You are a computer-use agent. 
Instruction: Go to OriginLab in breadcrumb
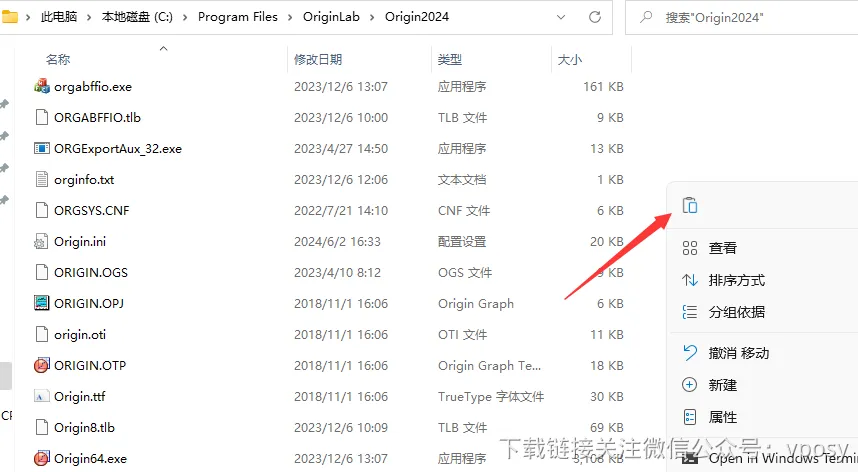coord(331,17)
